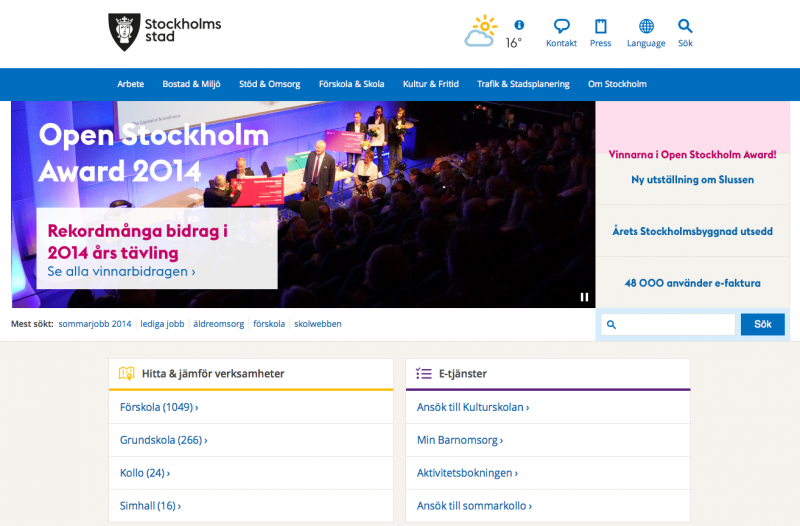
Task: Open the sommarjobb 2014 popular search
Action: [x=95, y=324]
